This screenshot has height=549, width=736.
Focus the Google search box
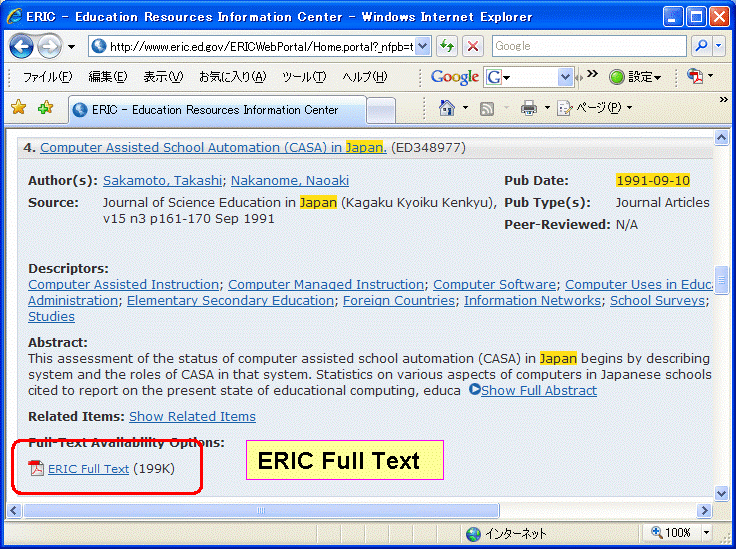coord(589,46)
